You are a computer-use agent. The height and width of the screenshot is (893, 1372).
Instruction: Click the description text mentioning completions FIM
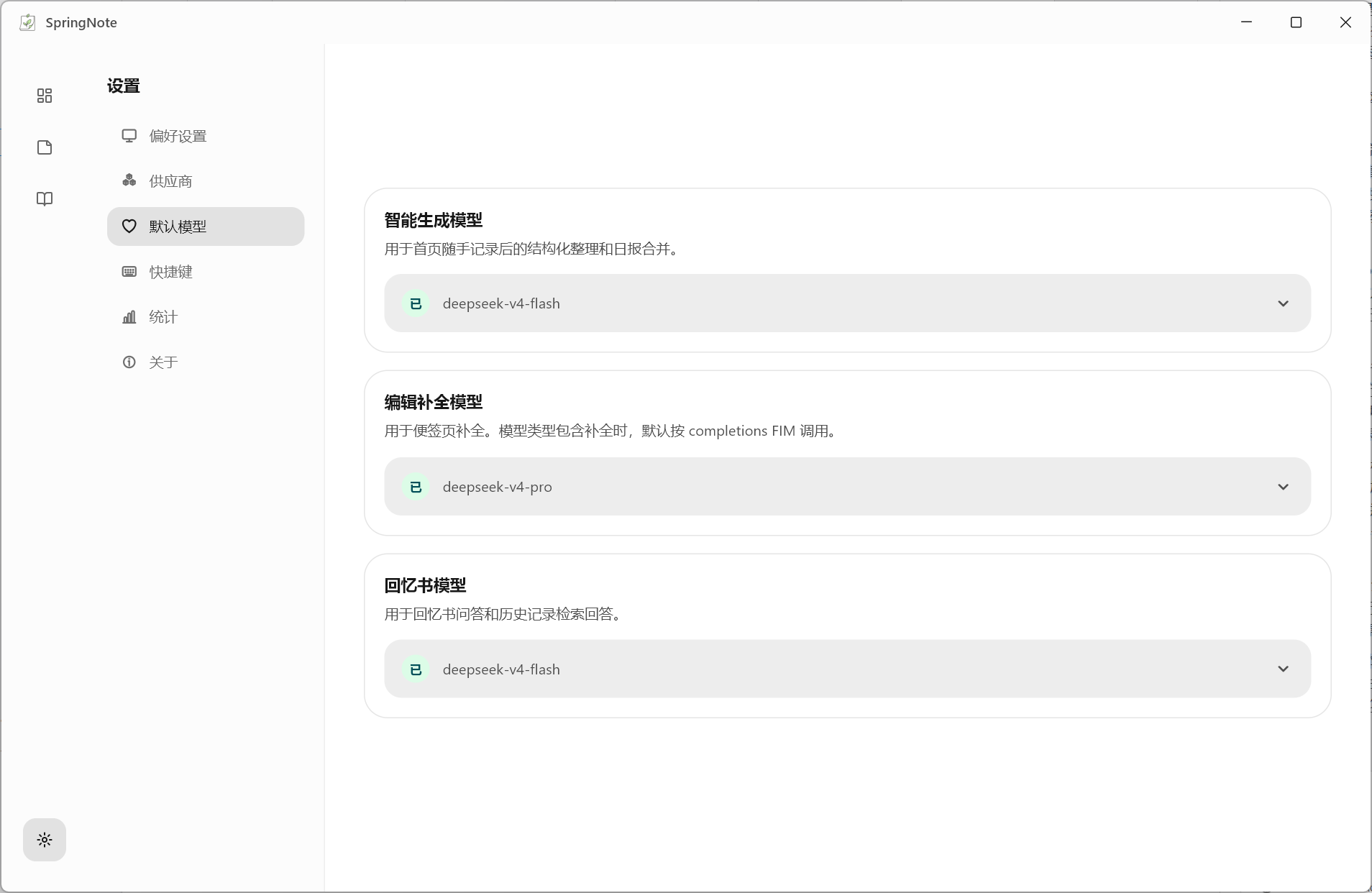(x=610, y=431)
